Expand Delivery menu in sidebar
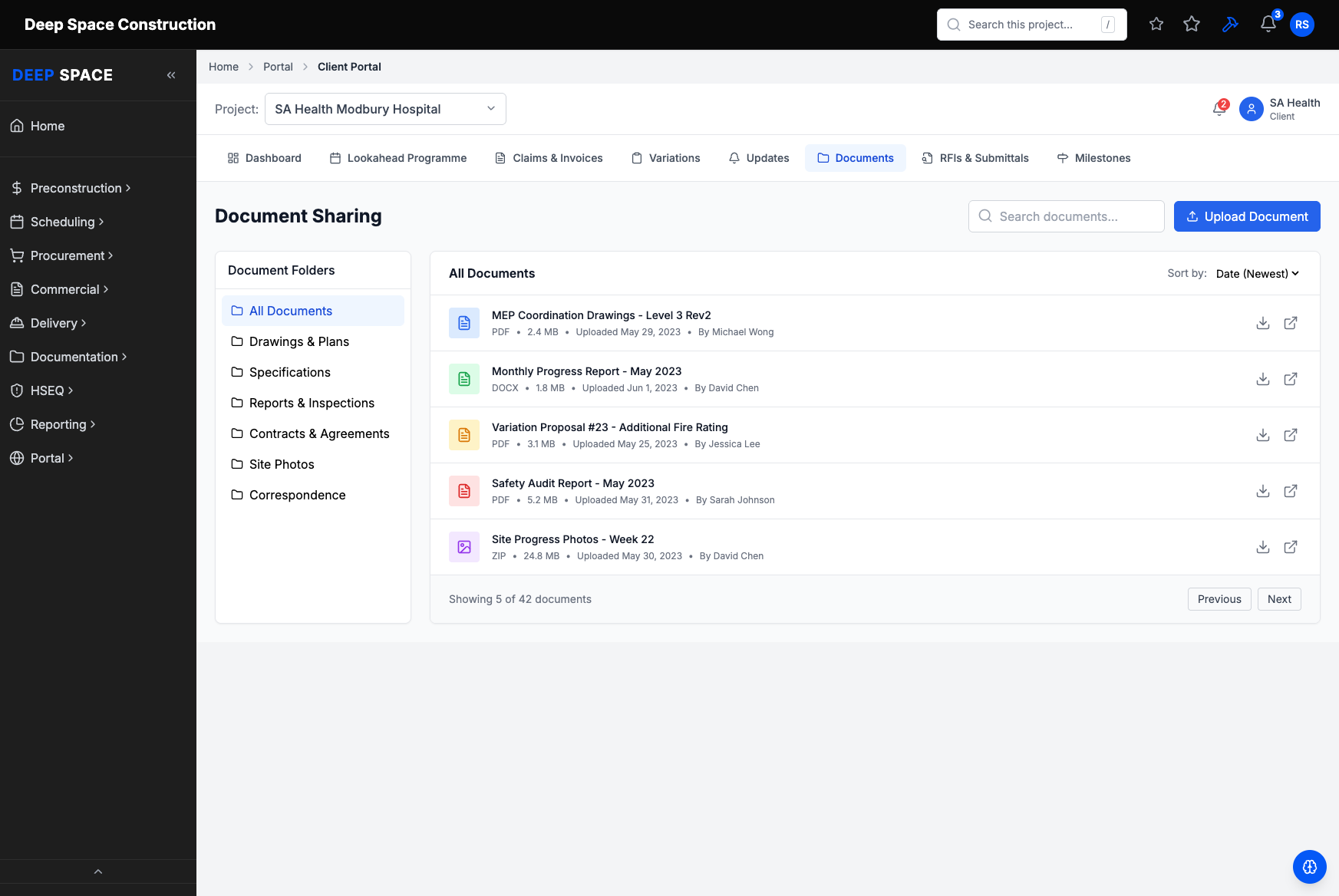 click(x=48, y=323)
